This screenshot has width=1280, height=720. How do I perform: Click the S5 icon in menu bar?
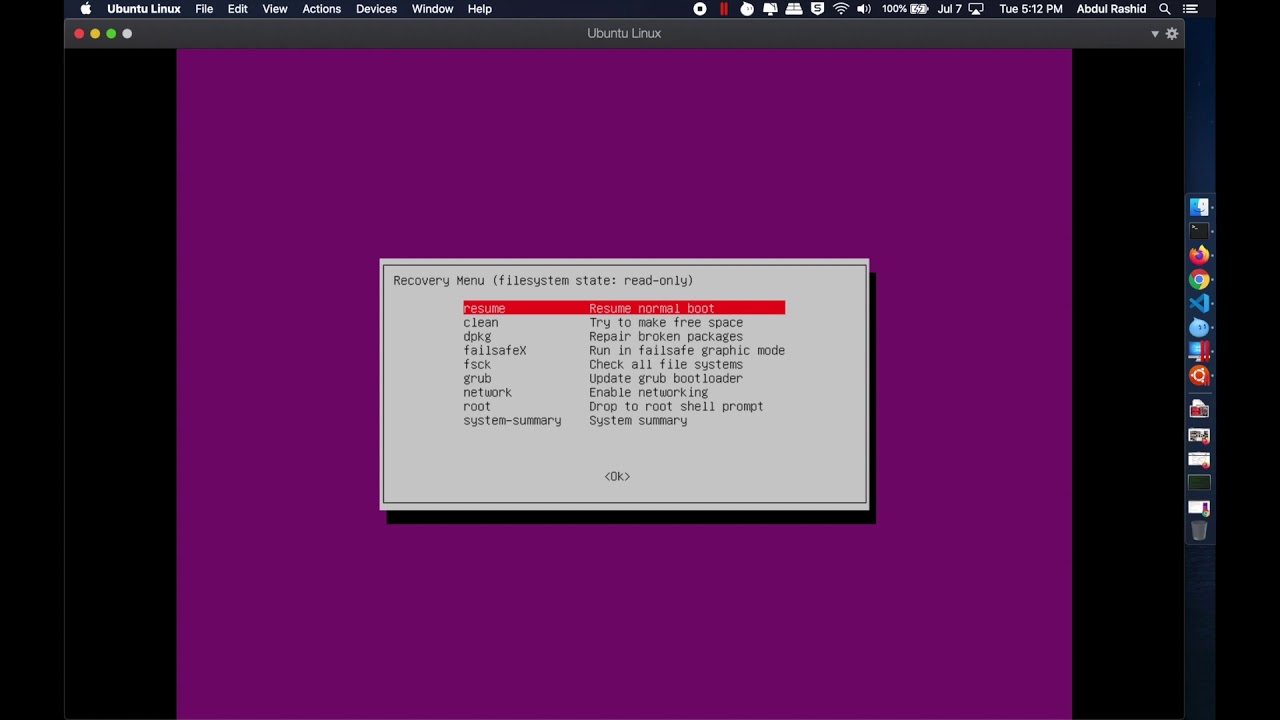[x=818, y=9]
